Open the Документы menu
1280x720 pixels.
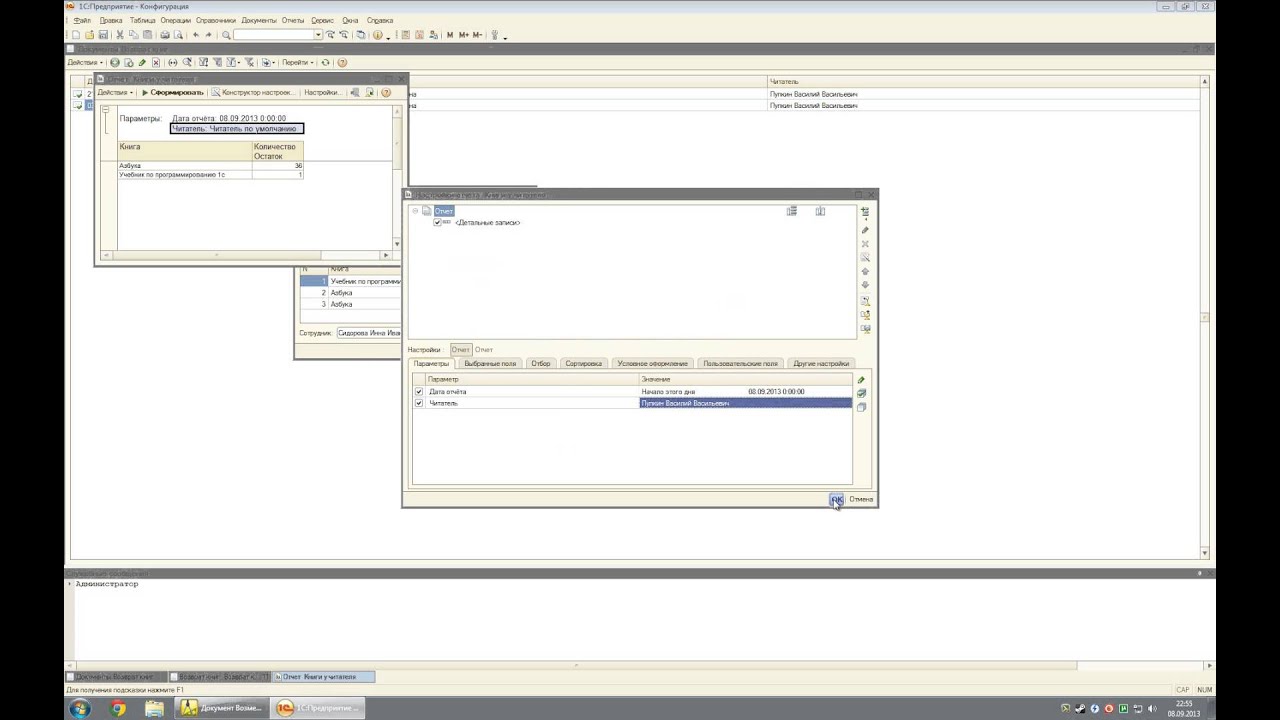(259, 20)
